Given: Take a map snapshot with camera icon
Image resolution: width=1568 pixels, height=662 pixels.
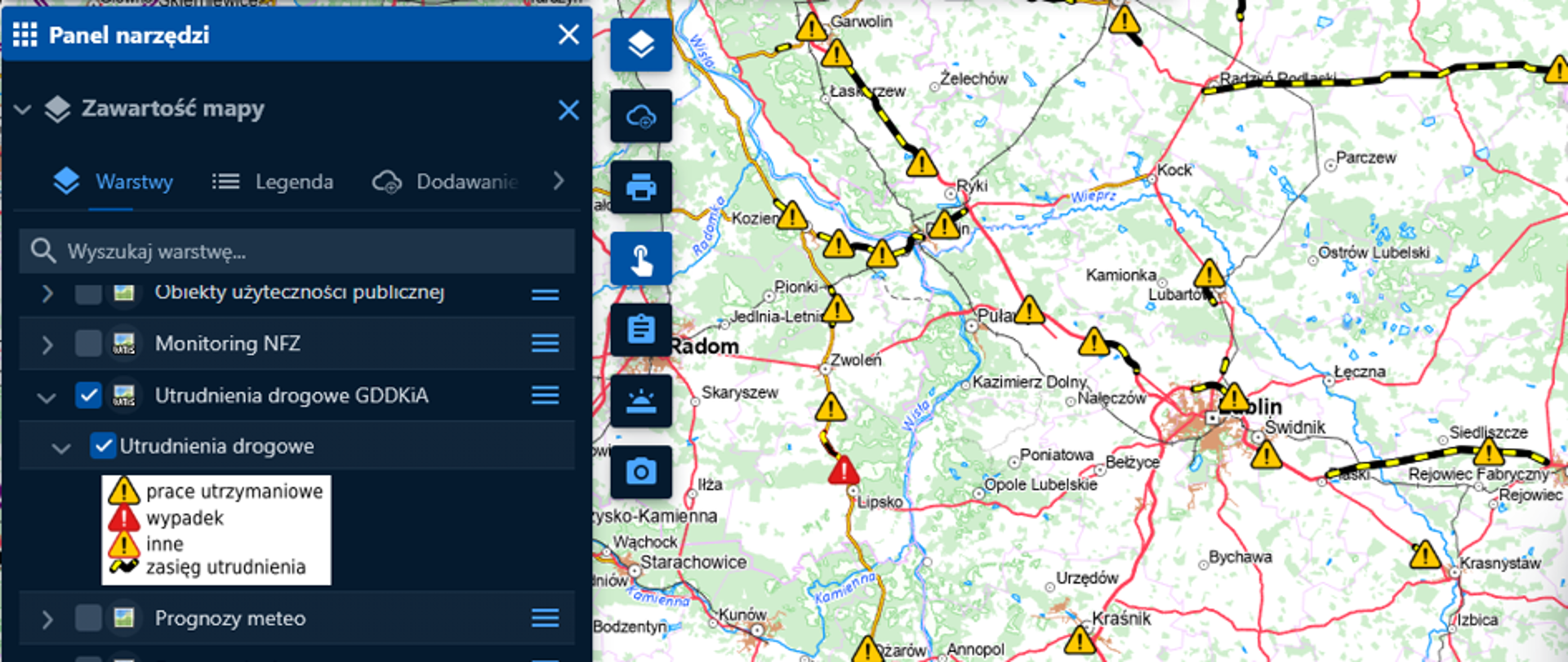Looking at the screenshot, I should (641, 472).
